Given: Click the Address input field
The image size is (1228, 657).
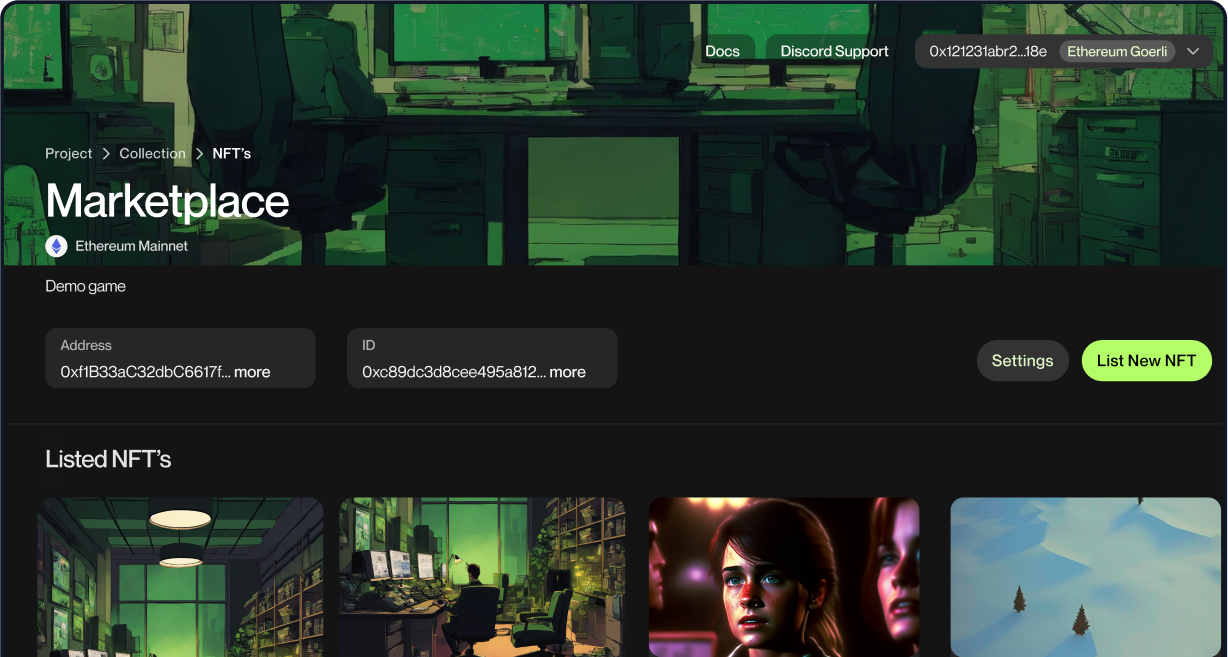Looking at the screenshot, I should (180, 358).
